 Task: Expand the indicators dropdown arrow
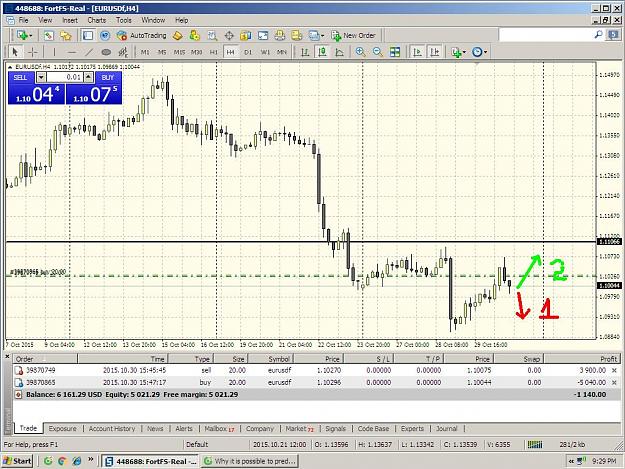coord(464,52)
